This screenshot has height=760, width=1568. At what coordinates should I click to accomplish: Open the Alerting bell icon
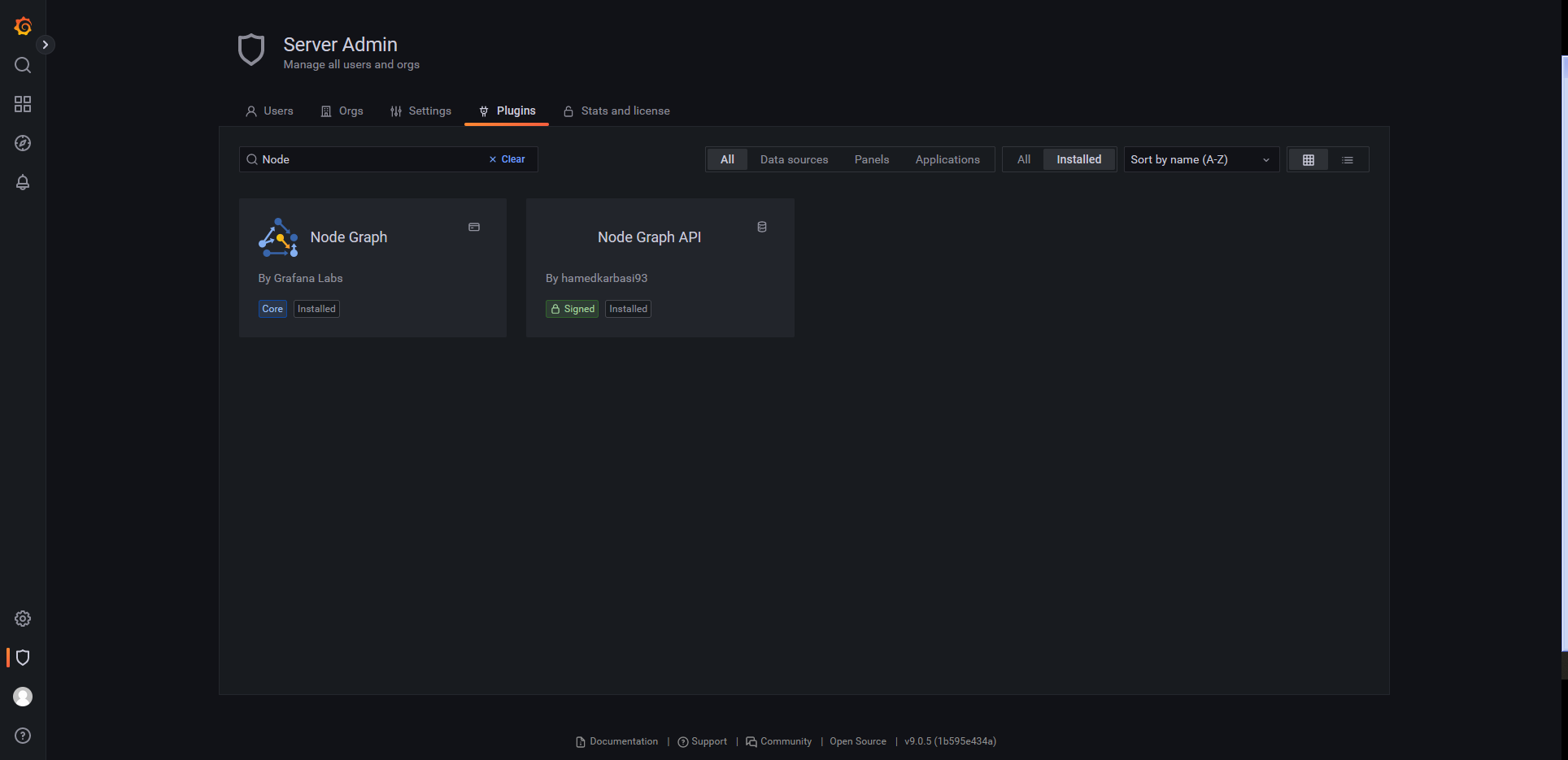[23, 182]
